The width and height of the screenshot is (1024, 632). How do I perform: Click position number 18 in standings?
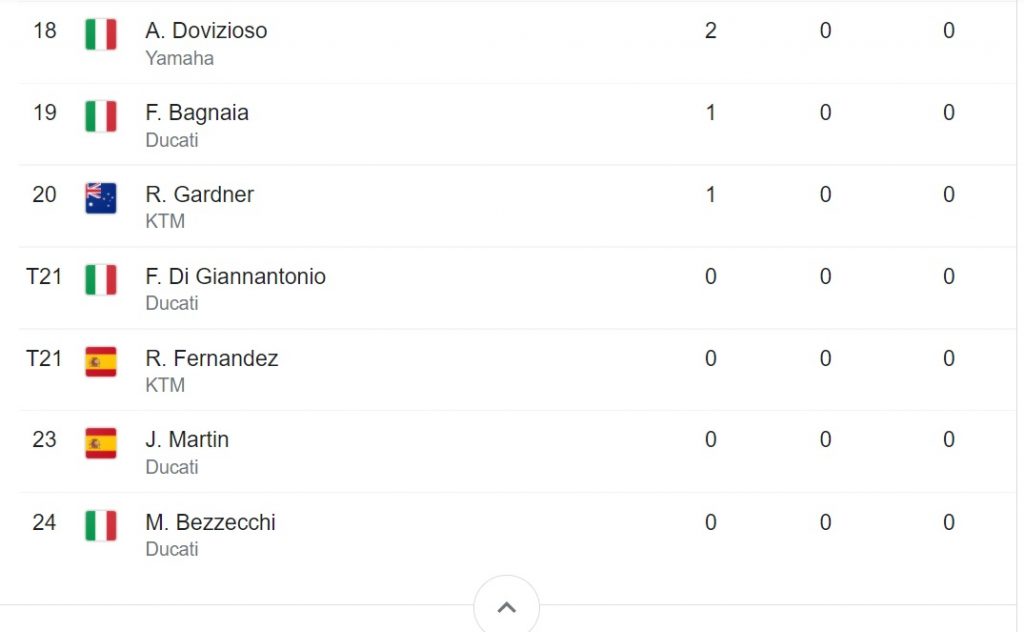pos(45,31)
